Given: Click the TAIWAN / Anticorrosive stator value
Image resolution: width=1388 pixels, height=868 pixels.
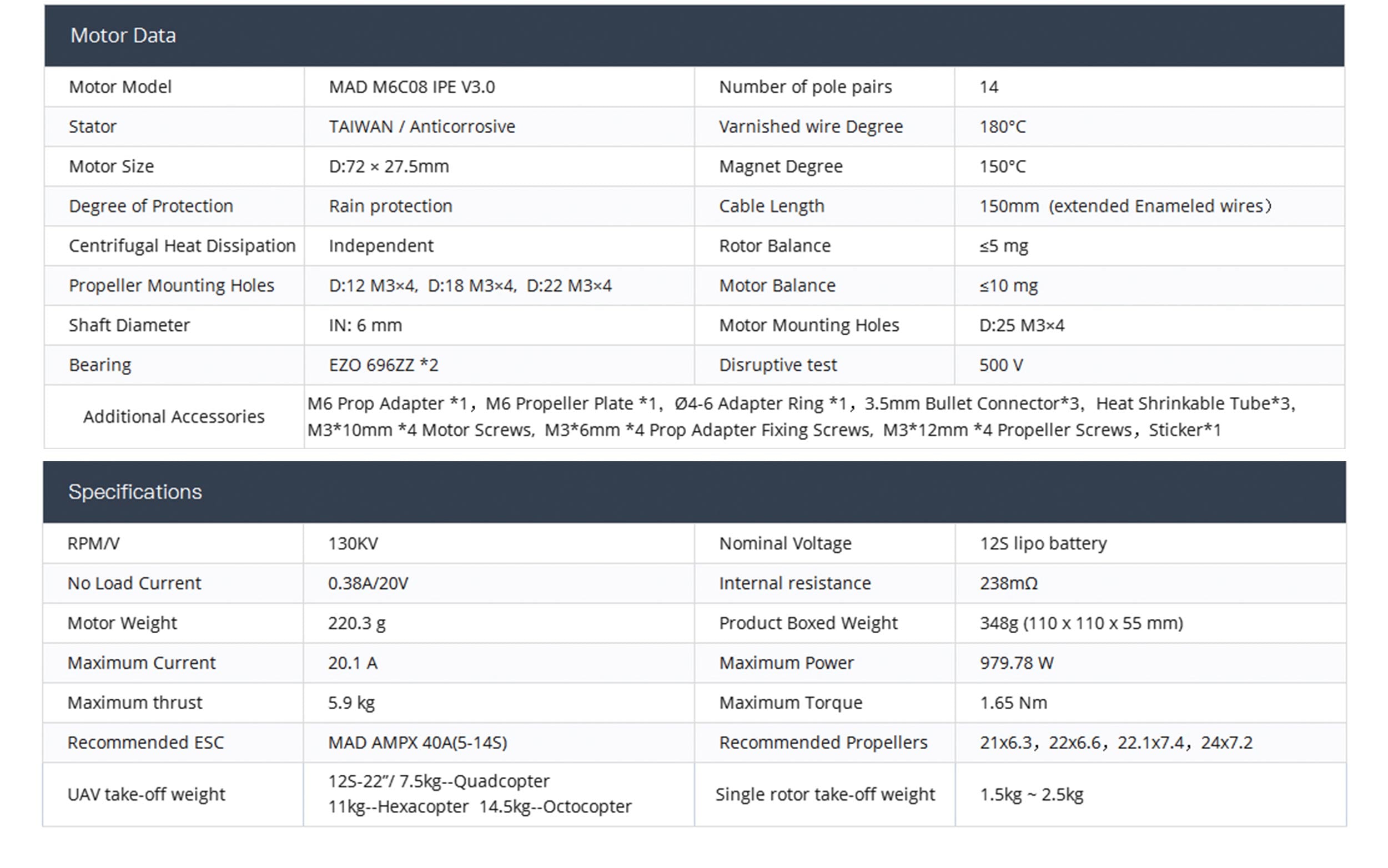Looking at the screenshot, I should coord(421,127).
